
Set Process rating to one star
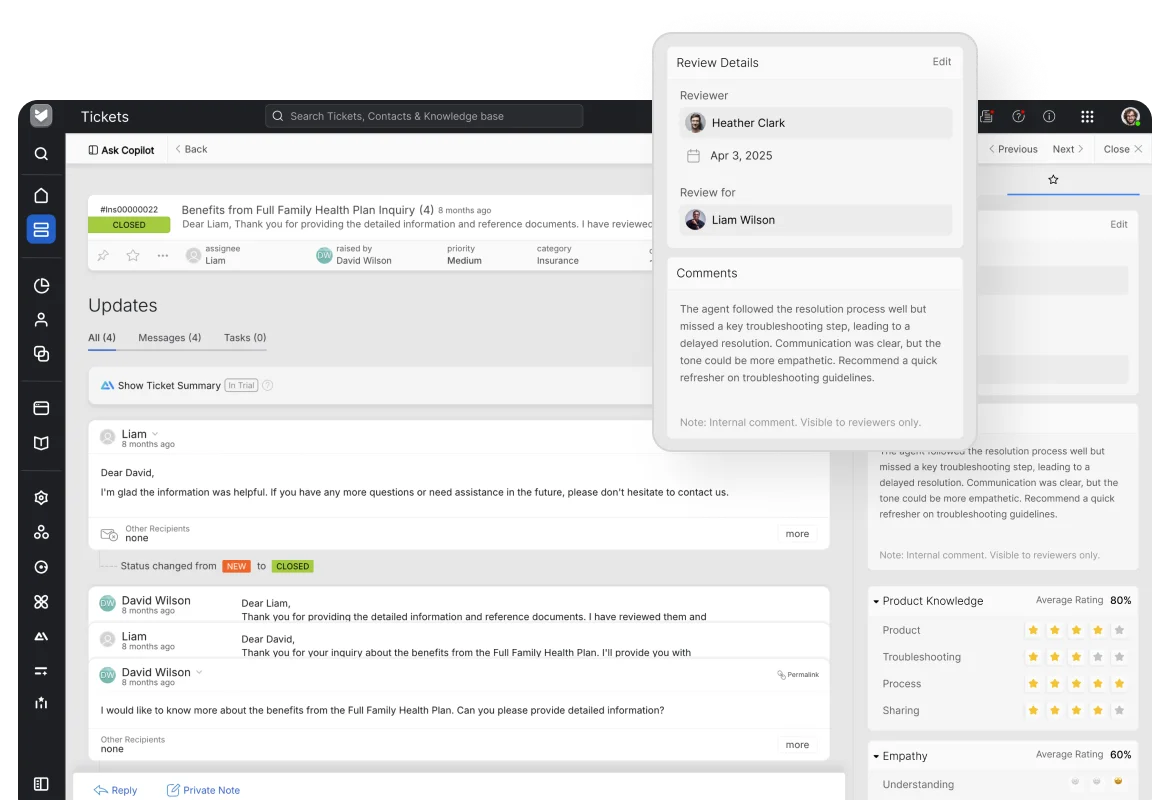click(1033, 684)
